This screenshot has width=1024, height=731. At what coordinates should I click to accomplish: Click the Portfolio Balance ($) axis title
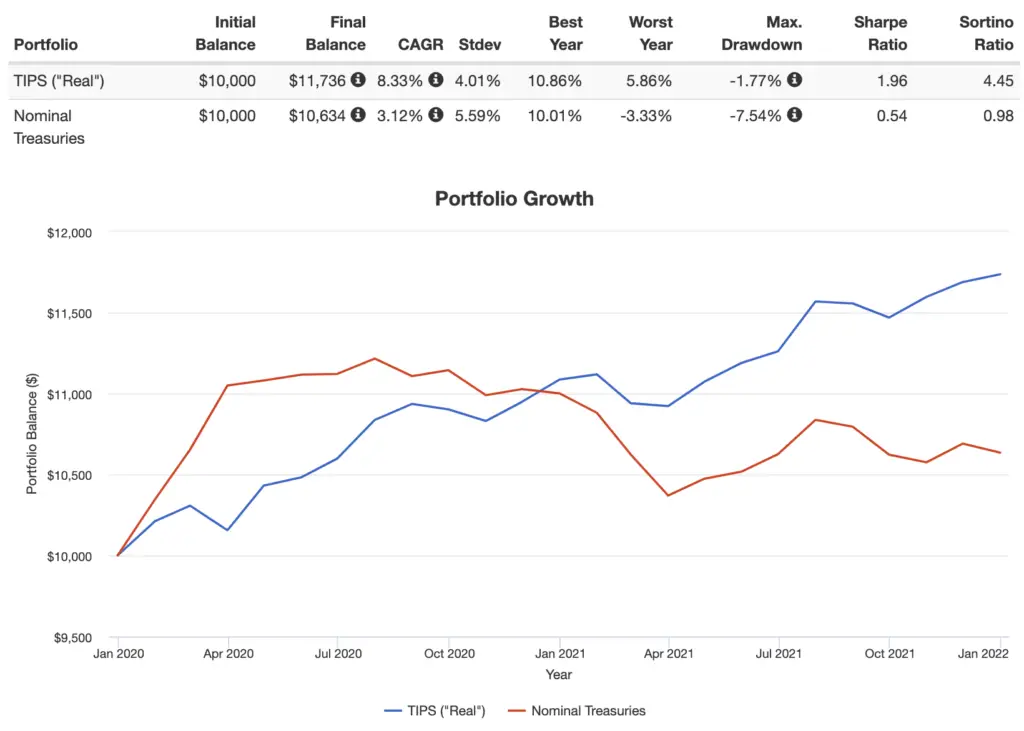point(31,434)
